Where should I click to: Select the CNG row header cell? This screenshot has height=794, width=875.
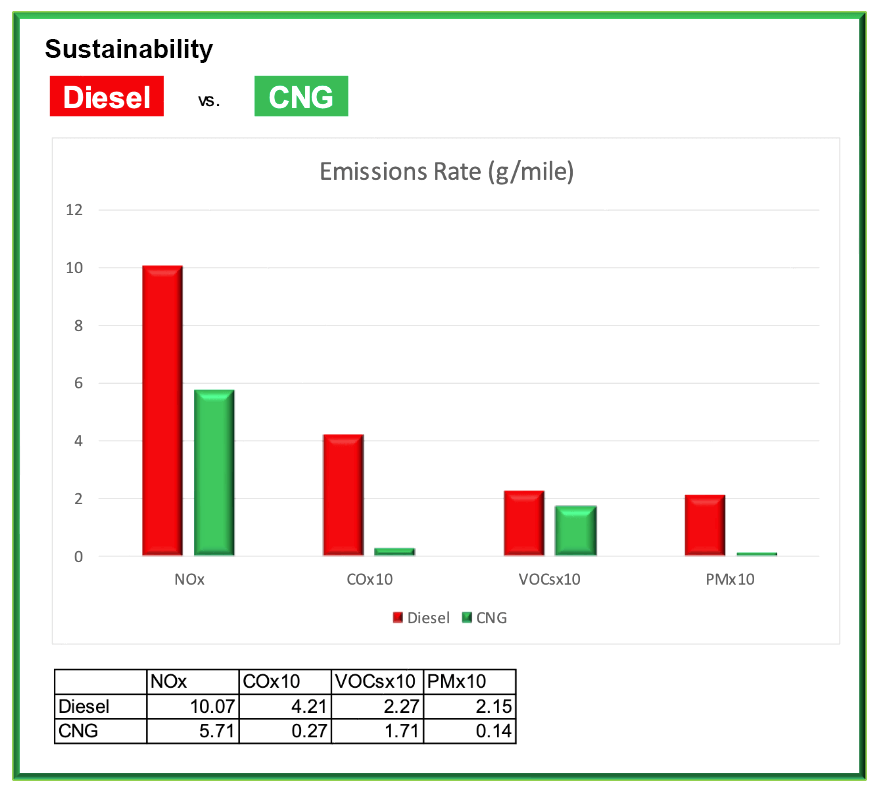click(100, 731)
